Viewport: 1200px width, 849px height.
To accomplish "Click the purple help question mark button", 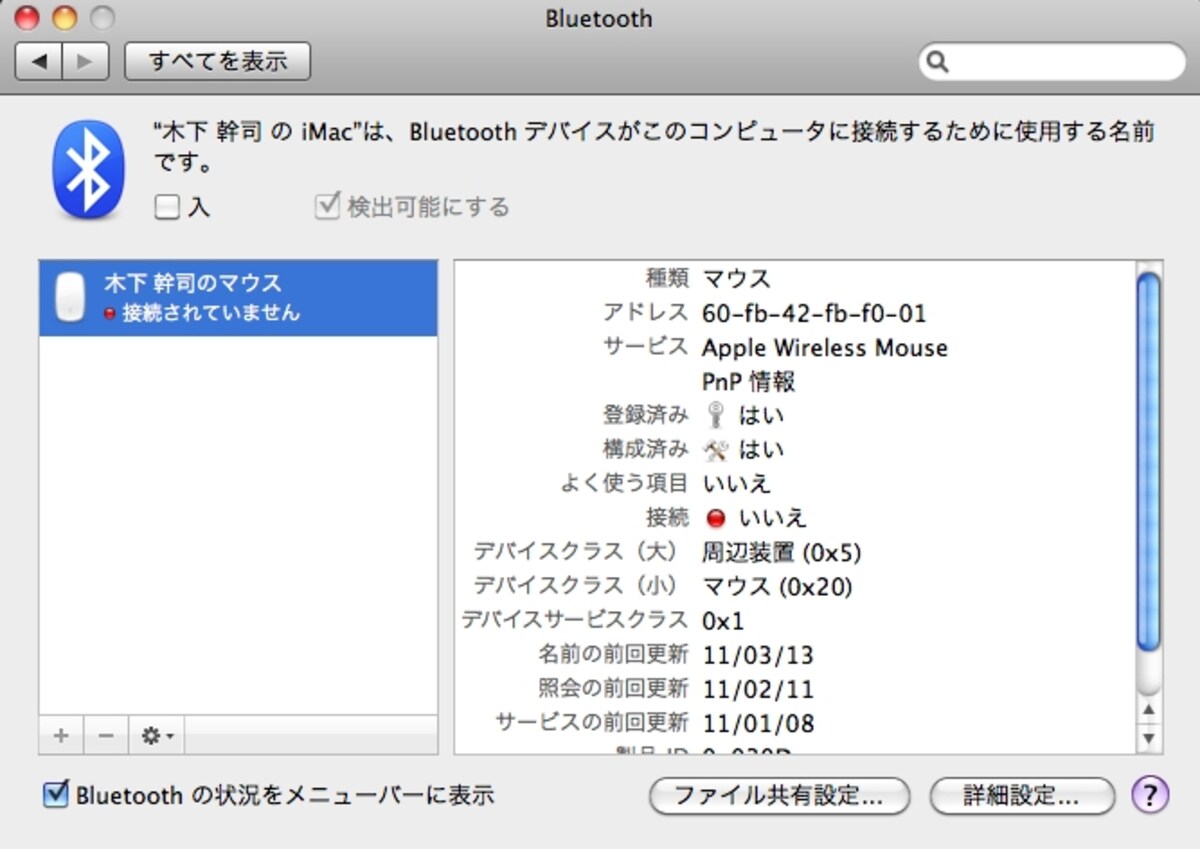I will tap(1150, 796).
